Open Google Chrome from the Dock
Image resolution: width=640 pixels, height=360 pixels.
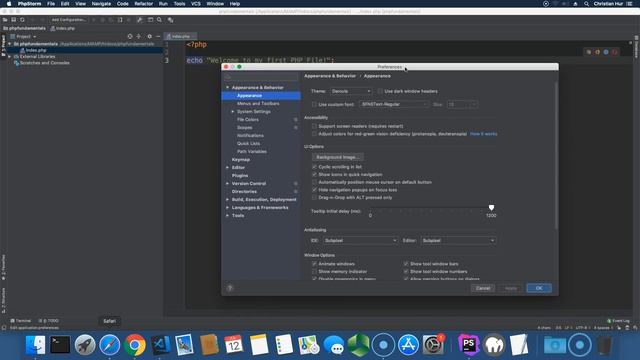click(x=135, y=345)
